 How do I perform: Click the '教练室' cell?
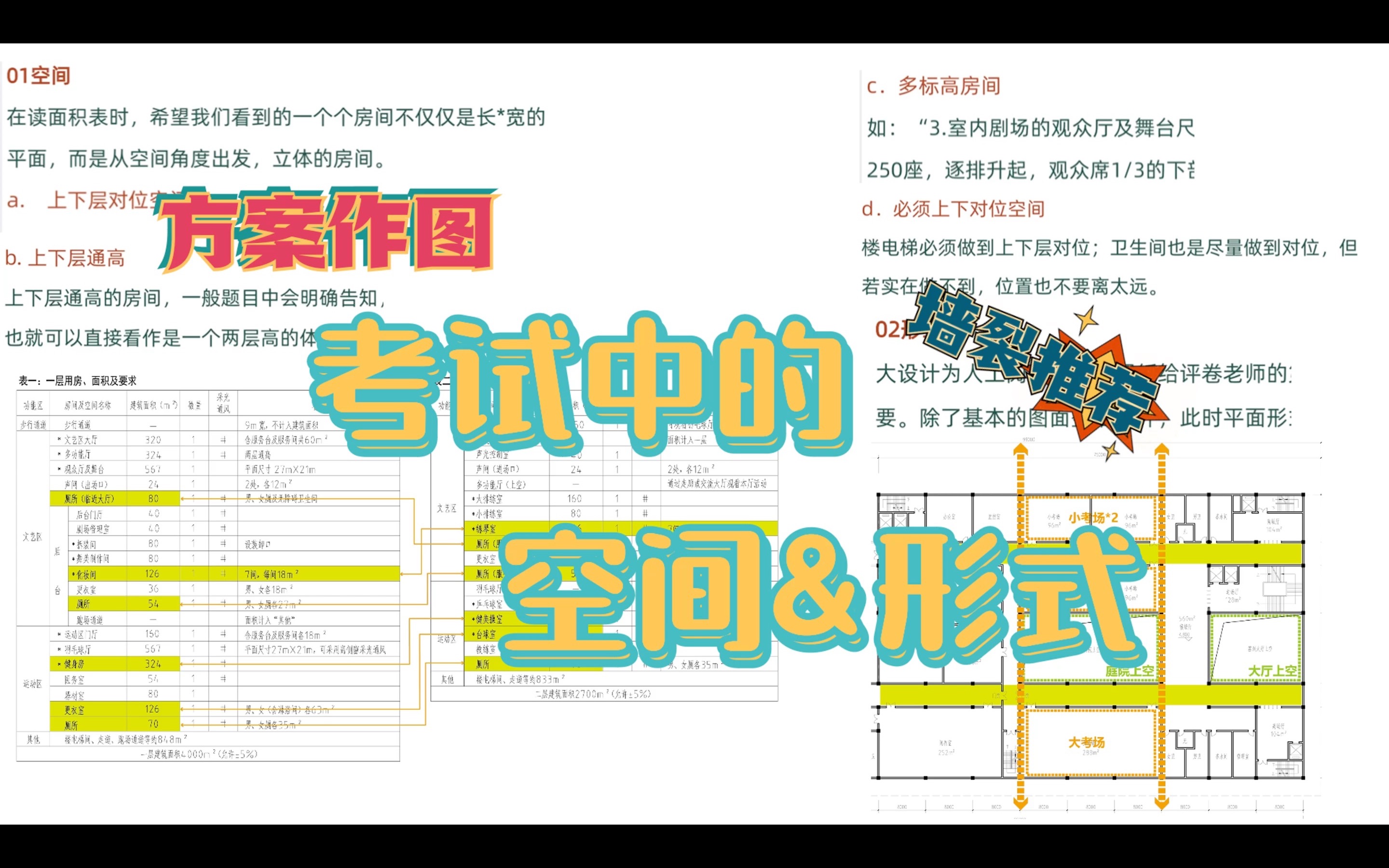pos(486,649)
